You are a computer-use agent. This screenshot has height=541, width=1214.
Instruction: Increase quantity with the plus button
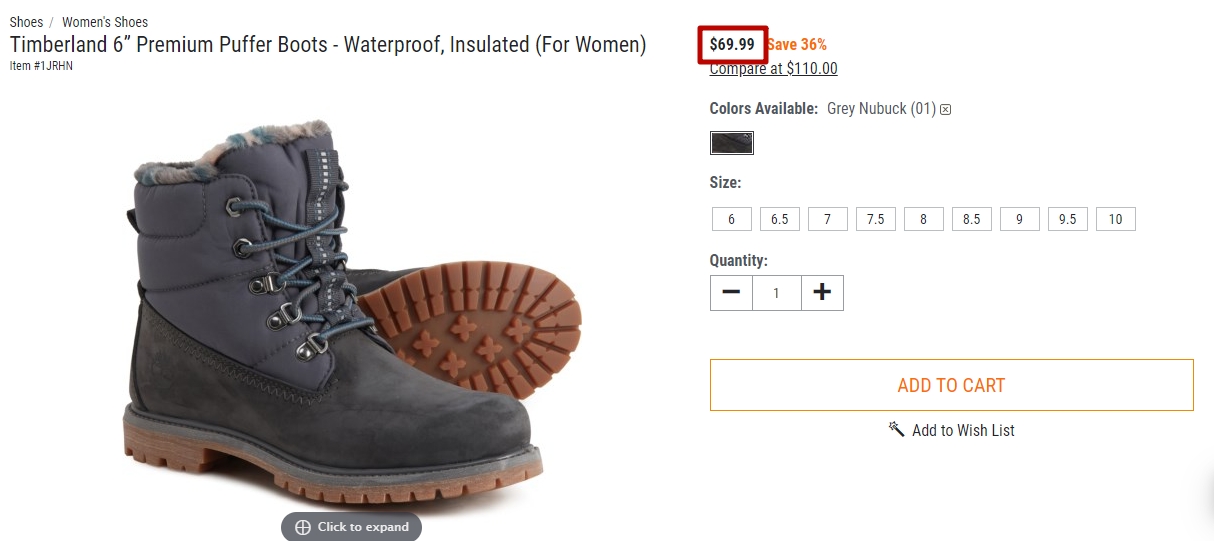[822, 293]
